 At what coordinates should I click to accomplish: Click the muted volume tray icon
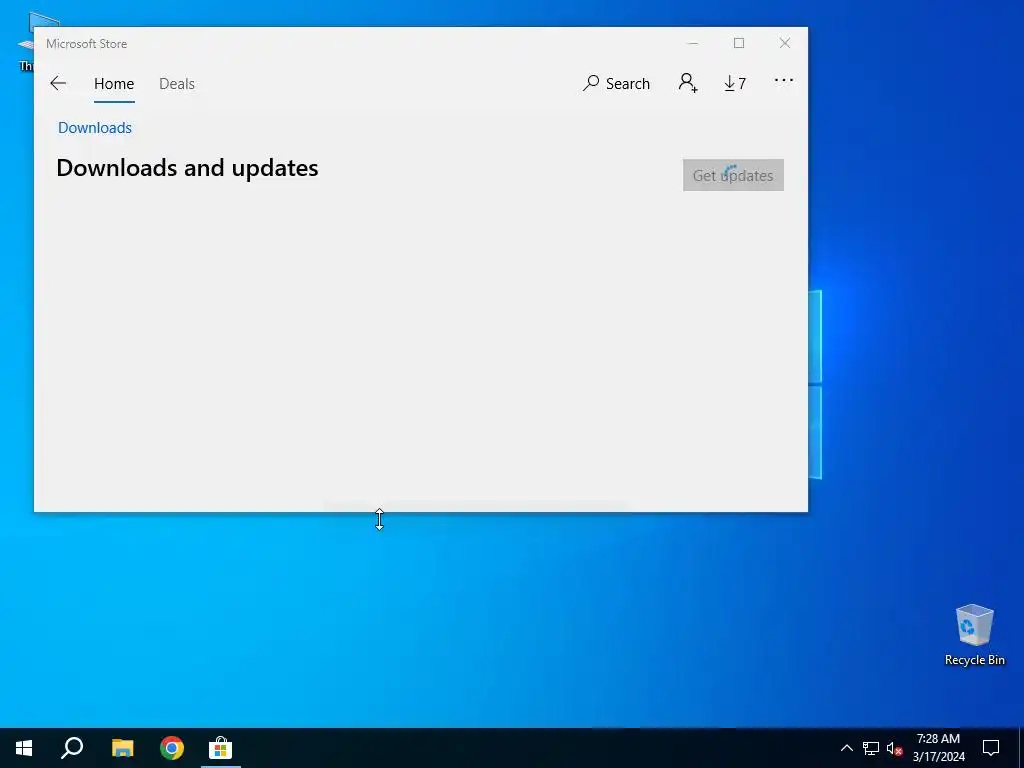pos(894,748)
